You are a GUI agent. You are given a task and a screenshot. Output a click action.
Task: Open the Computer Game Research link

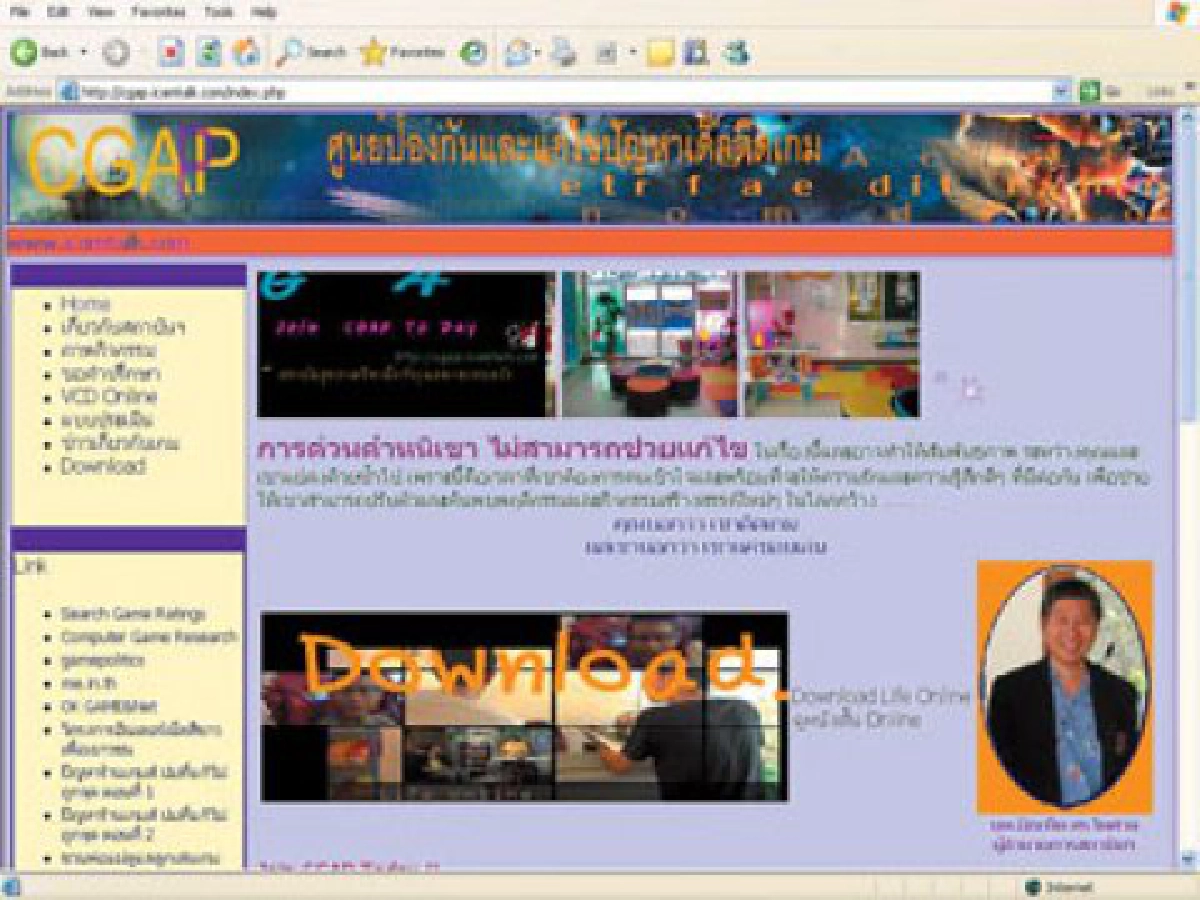coord(149,636)
